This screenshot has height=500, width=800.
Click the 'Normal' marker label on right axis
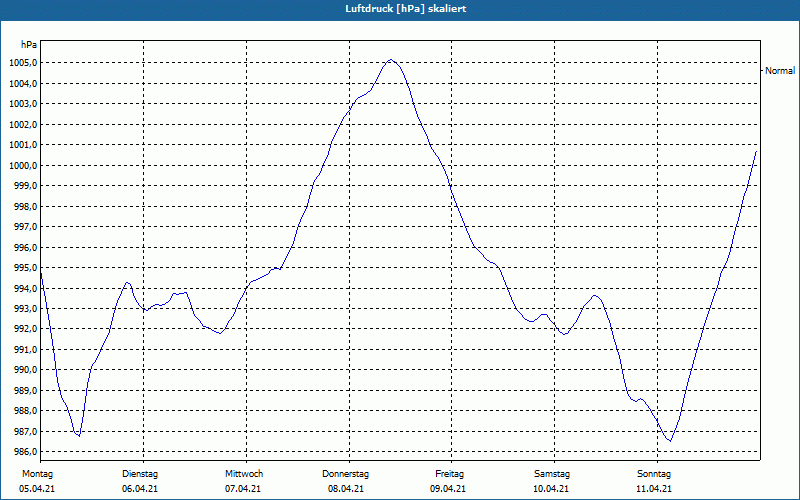780,71
